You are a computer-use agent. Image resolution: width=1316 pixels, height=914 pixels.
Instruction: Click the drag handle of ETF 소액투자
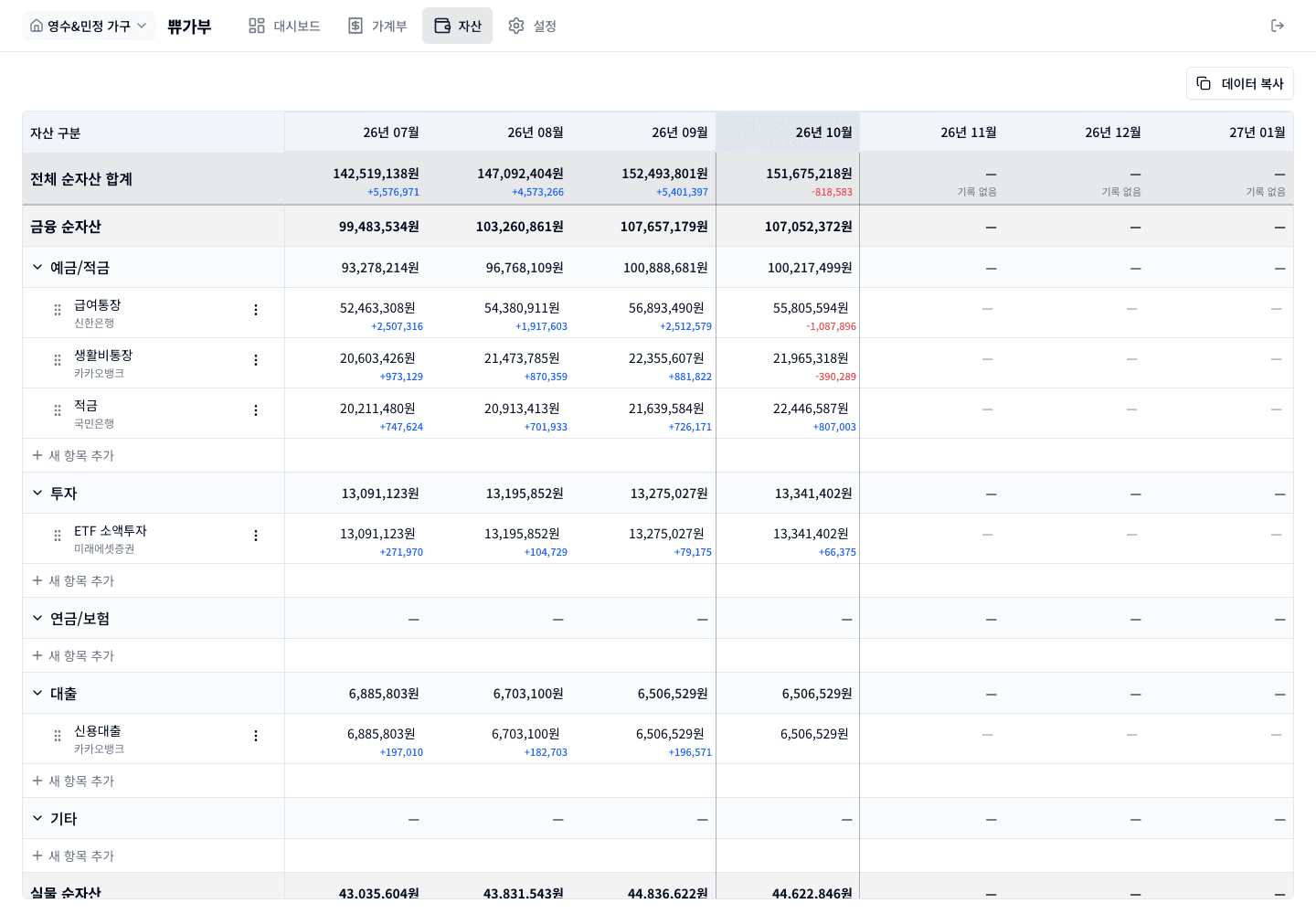pos(58,536)
